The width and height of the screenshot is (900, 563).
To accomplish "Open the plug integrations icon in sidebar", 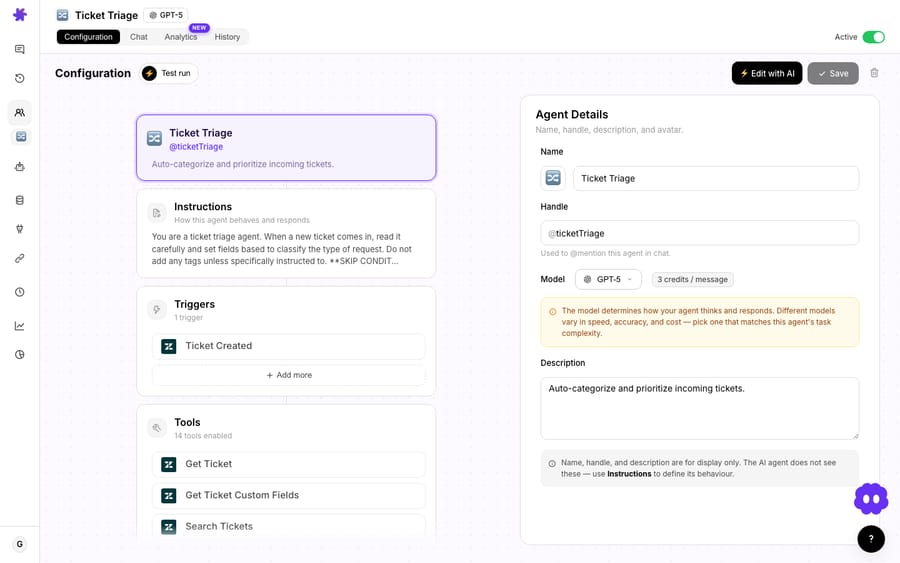I will pos(20,229).
